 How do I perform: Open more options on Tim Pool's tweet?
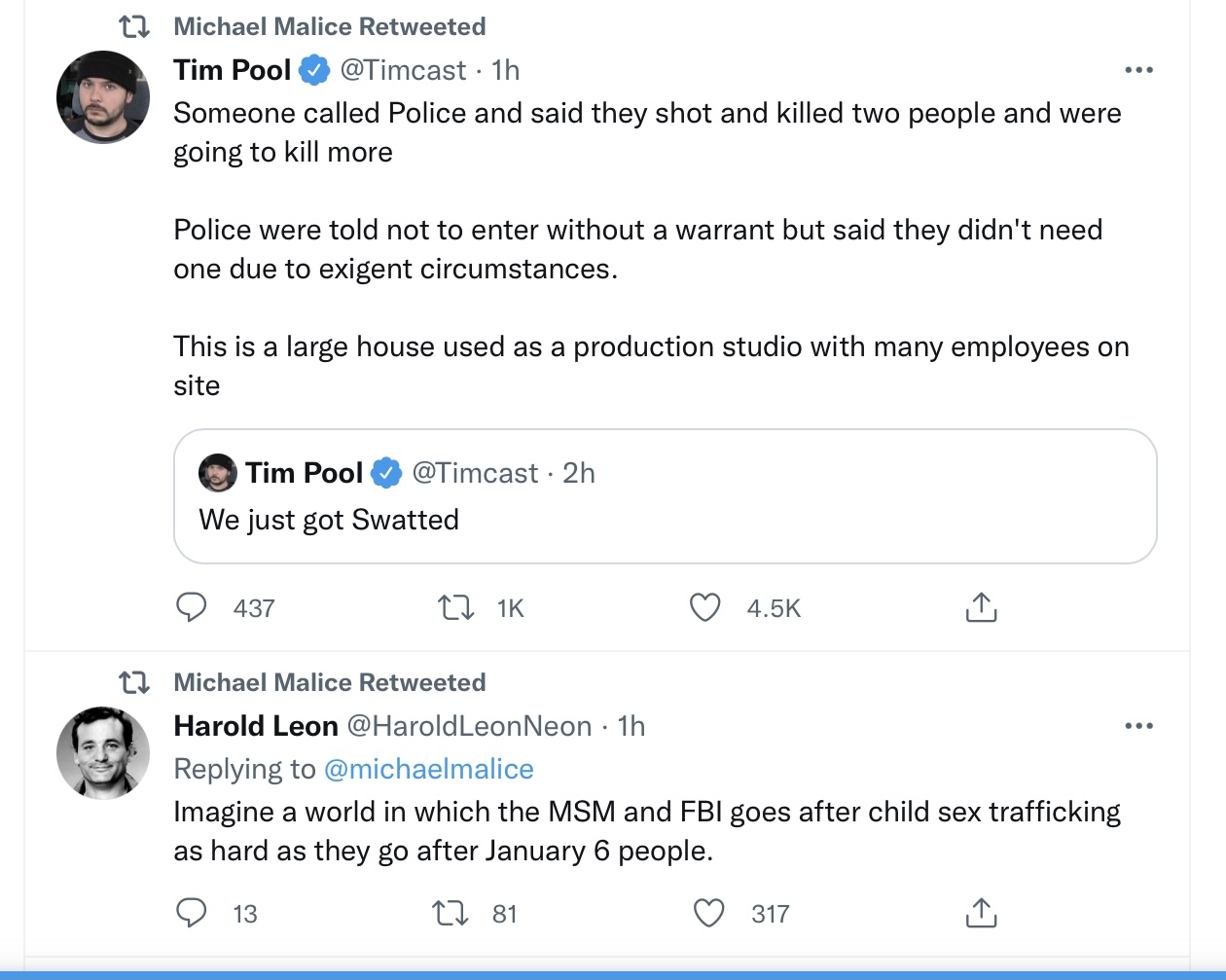point(1138,70)
